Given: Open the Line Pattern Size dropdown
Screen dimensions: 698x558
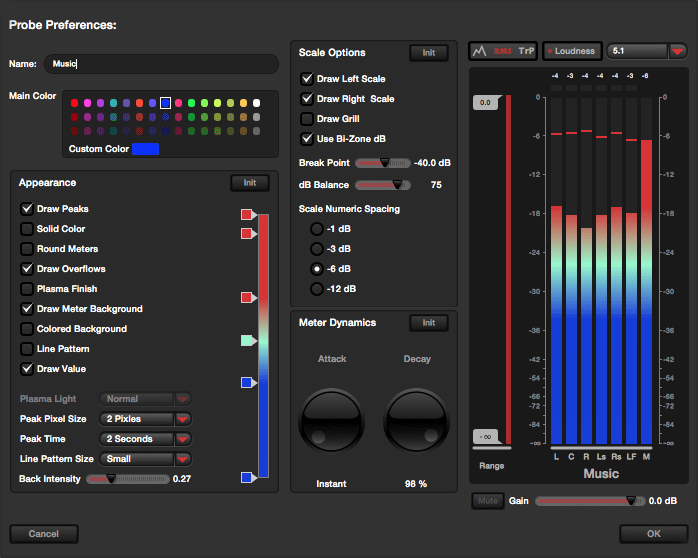Looking at the screenshot, I should point(146,459).
